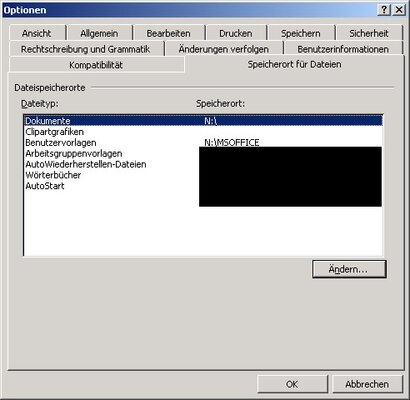Click the Ändern... button

coord(349,269)
